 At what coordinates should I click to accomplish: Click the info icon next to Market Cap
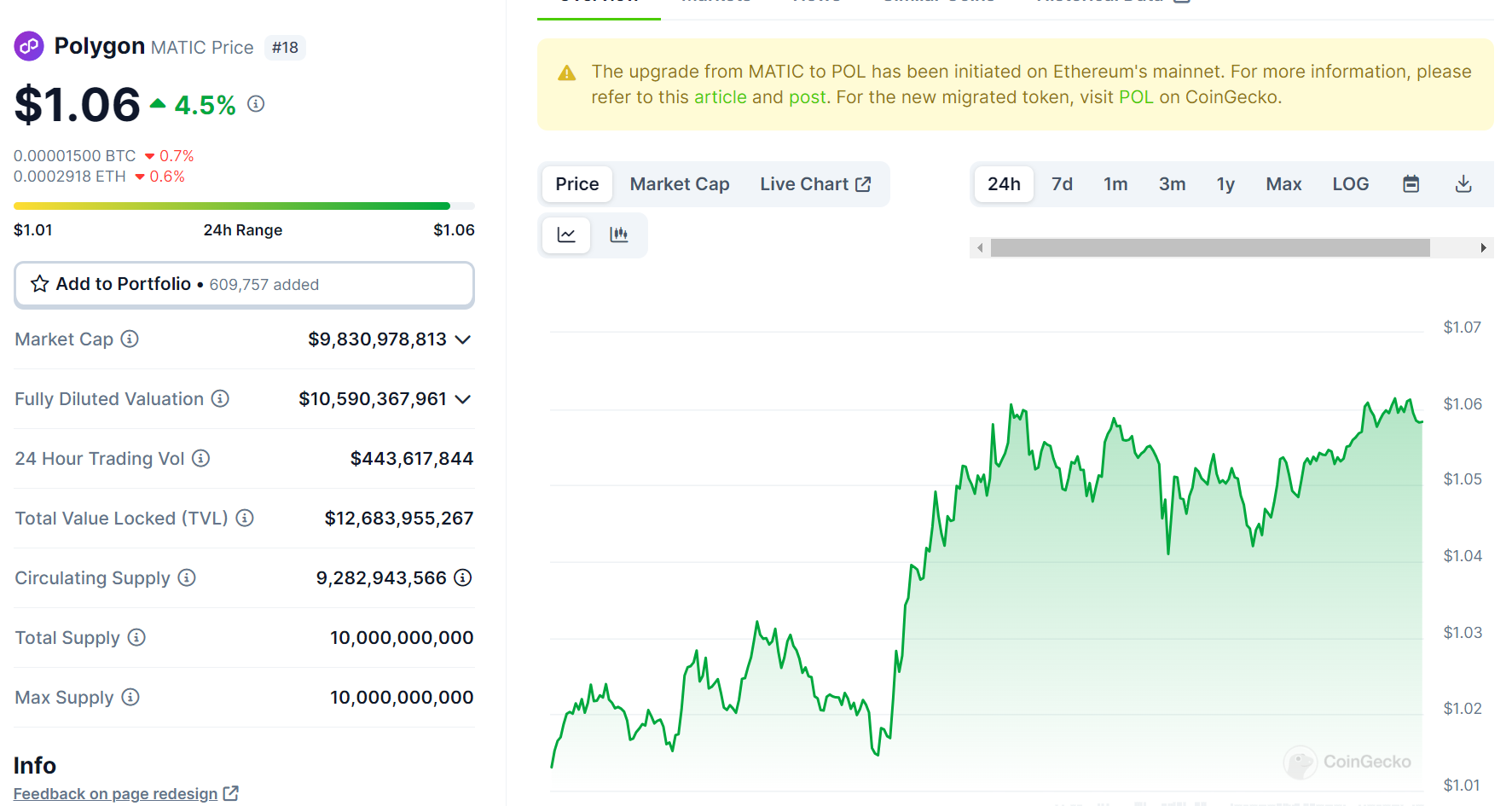pyautogui.click(x=130, y=339)
